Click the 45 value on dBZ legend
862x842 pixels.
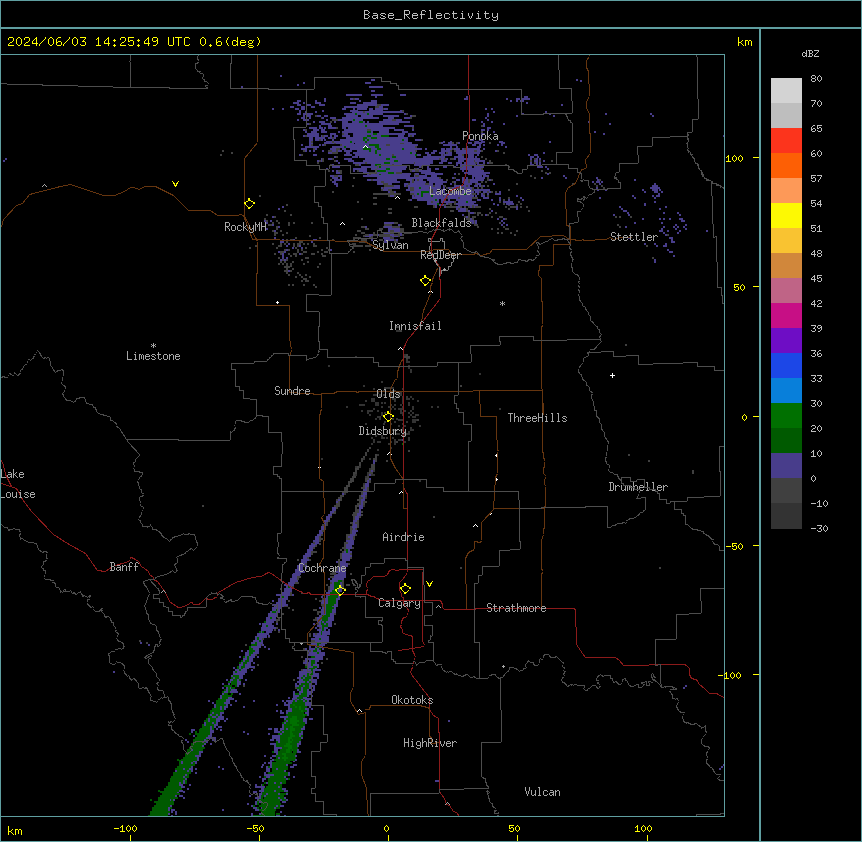tap(816, 279)
